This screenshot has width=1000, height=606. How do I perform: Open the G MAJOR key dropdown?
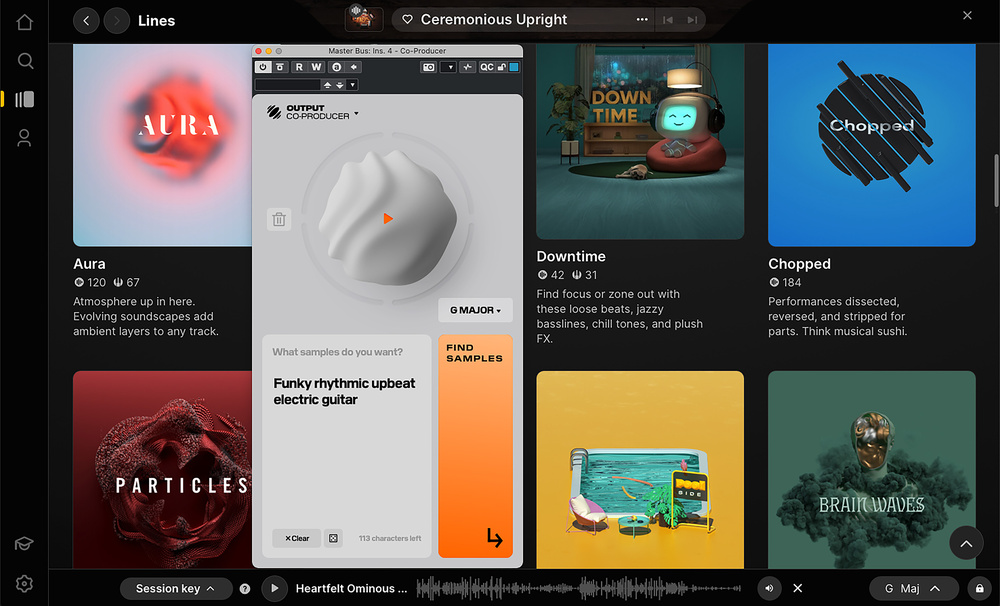coord(475,310)
